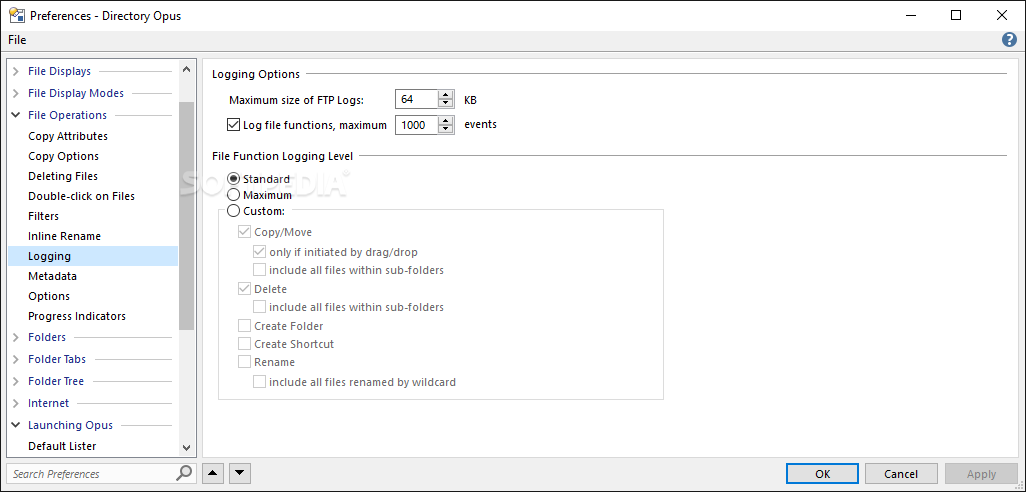The height and width of the screenshot is (492, 1026).
Task: Open the Metadata preferences page
Action: coord(52,276)
